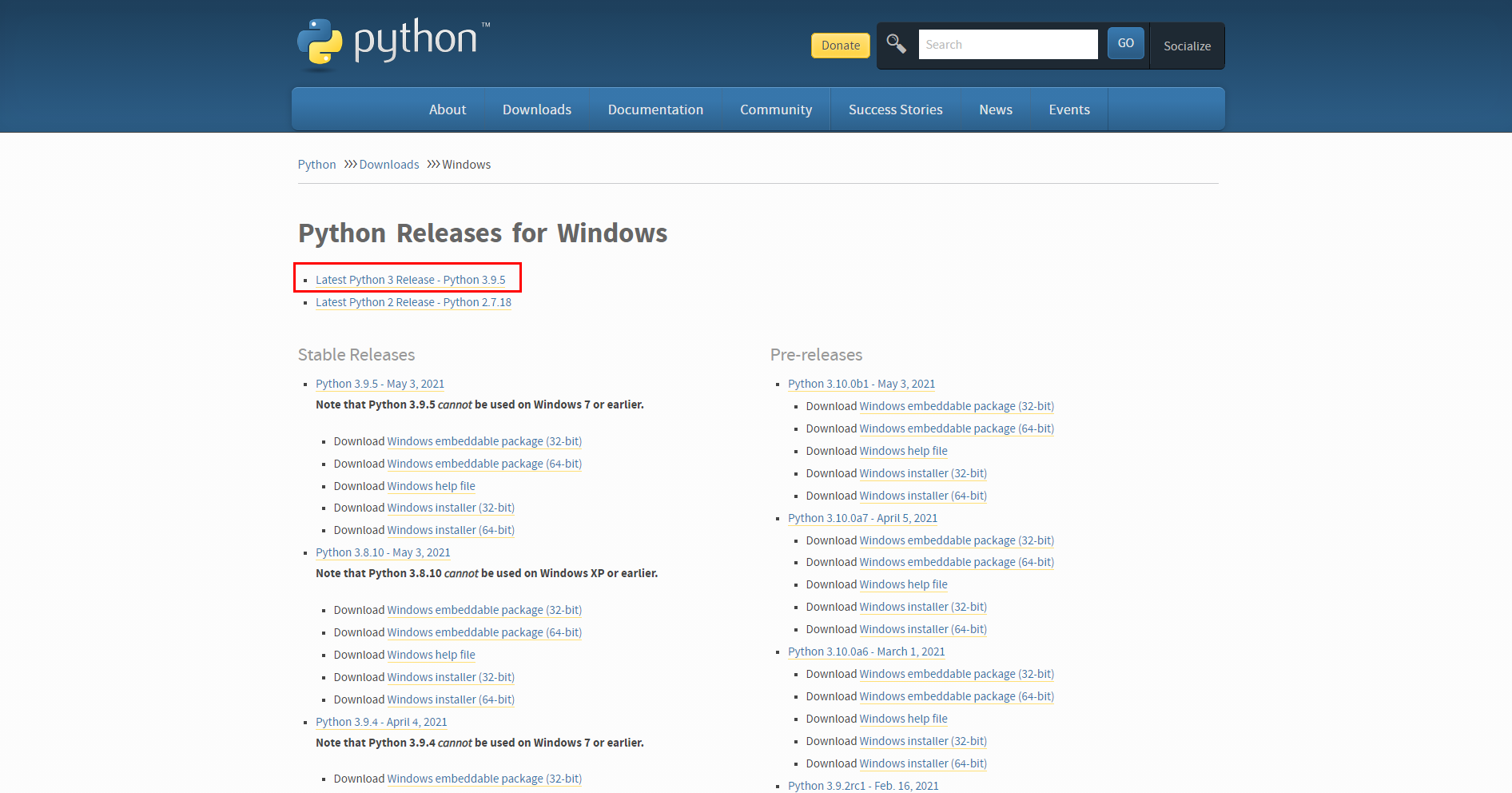1512x793 pixels.
Task: Go to Downloads breadcrumb link
Action: tap(389, 165)
